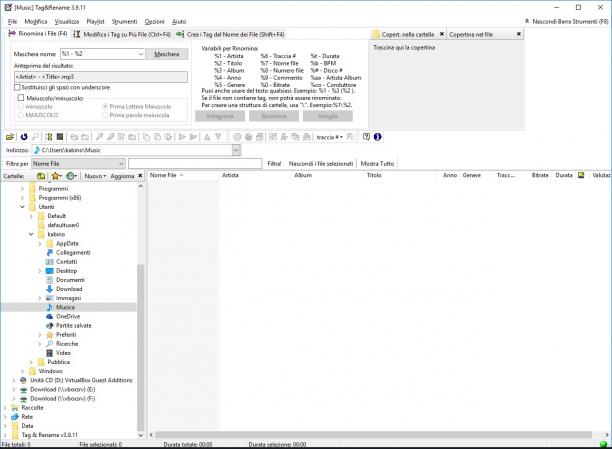Select the MAIUSCOLO radio button
The width and height of the screenshot is (612, 449).
tap(21, 115)
